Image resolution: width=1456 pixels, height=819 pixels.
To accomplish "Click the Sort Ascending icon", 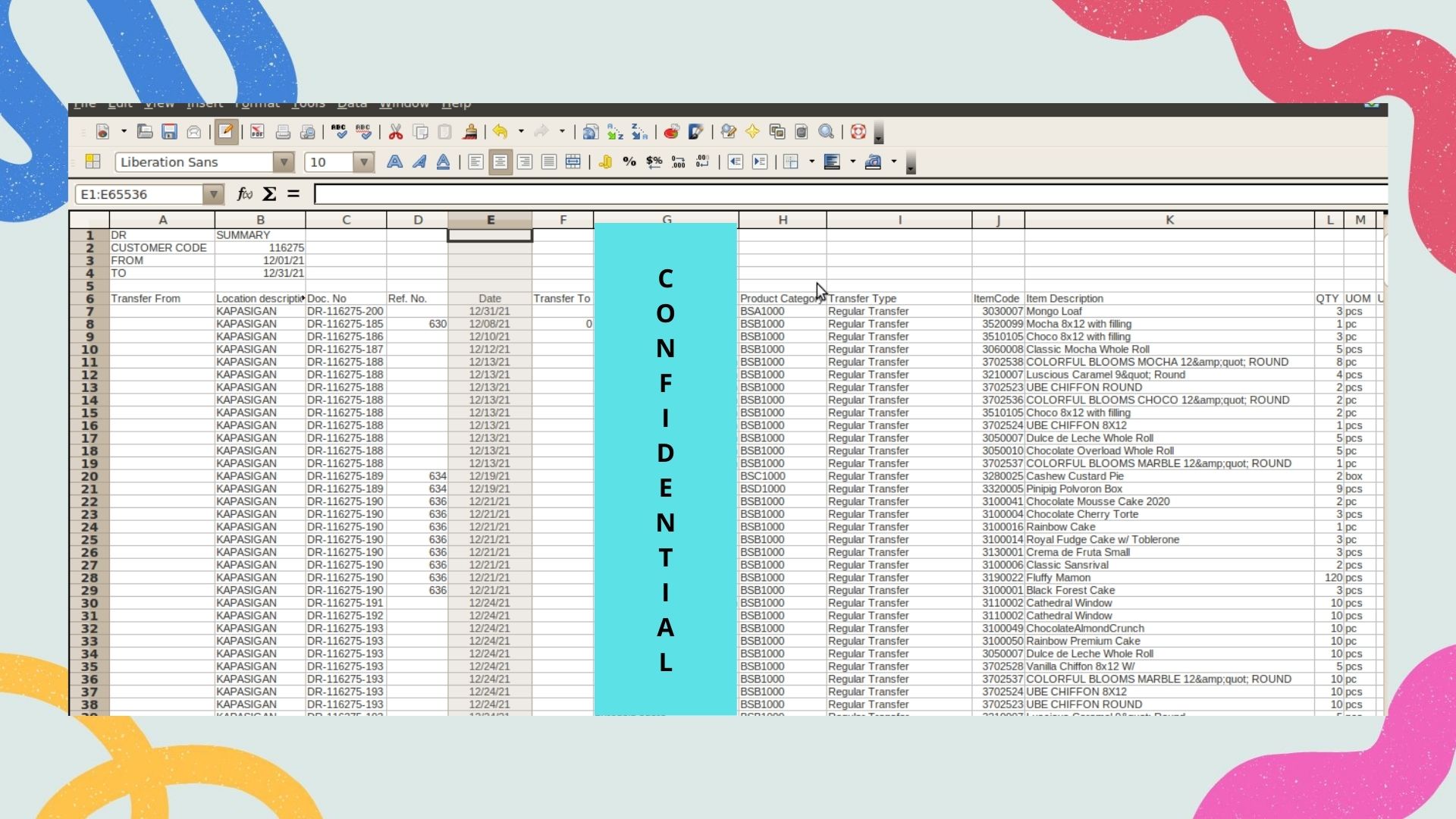I will pos(615,132).
